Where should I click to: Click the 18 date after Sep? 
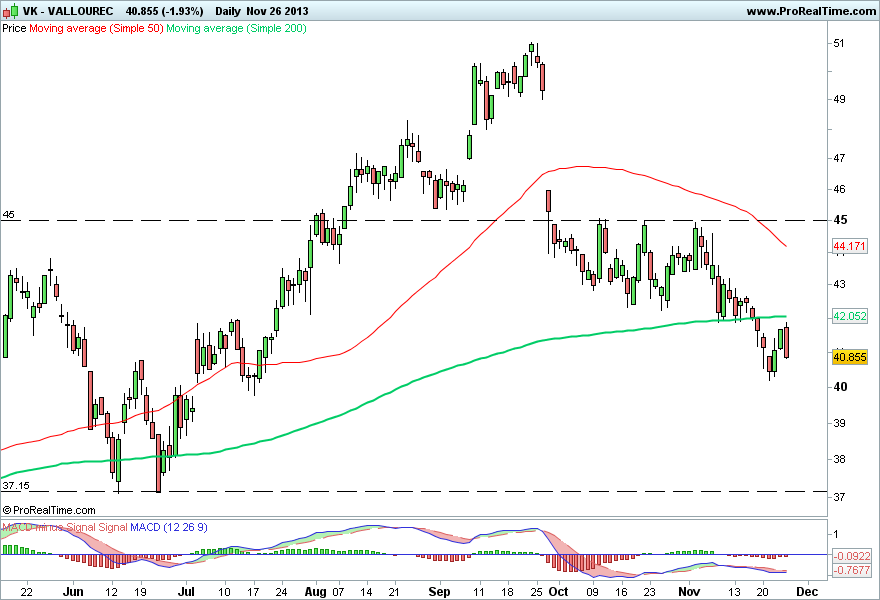[x=507, y=592]
